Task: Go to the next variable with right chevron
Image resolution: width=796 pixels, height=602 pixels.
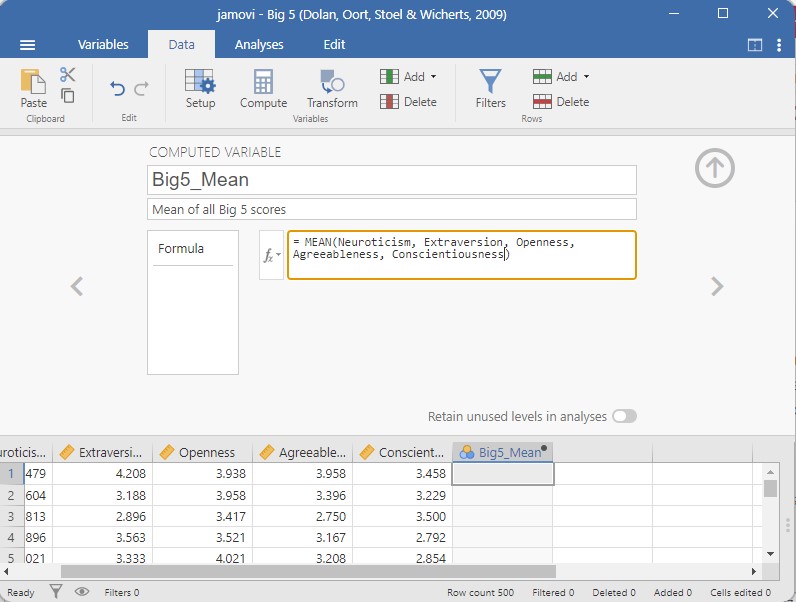Action: point(717,286)
